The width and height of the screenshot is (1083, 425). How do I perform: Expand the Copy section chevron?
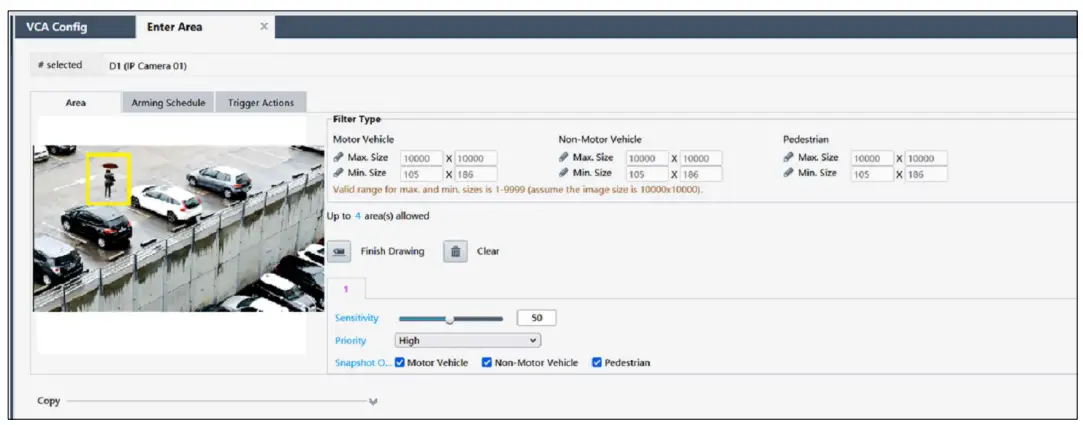tap(373, 402)
